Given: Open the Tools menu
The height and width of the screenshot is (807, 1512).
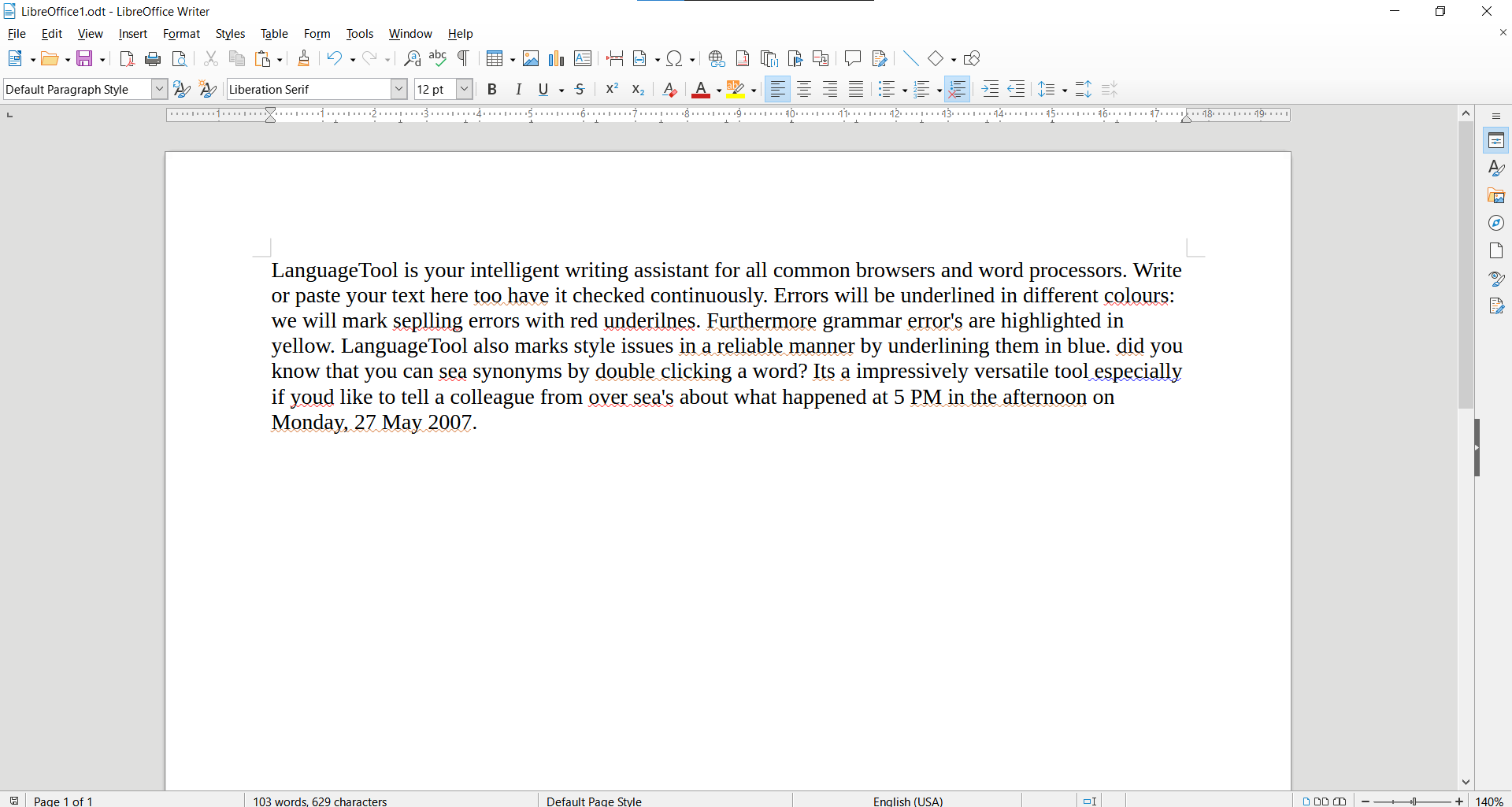Looking at the screenshot, I should coord(360,34).
